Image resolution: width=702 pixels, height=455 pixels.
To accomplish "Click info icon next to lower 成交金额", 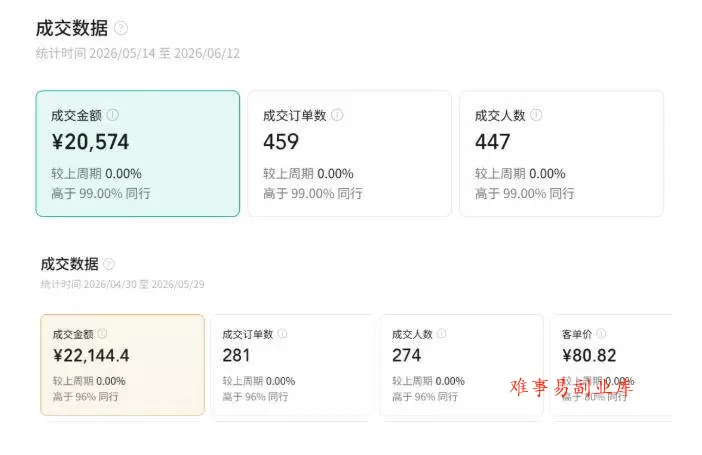I will 103,334.
